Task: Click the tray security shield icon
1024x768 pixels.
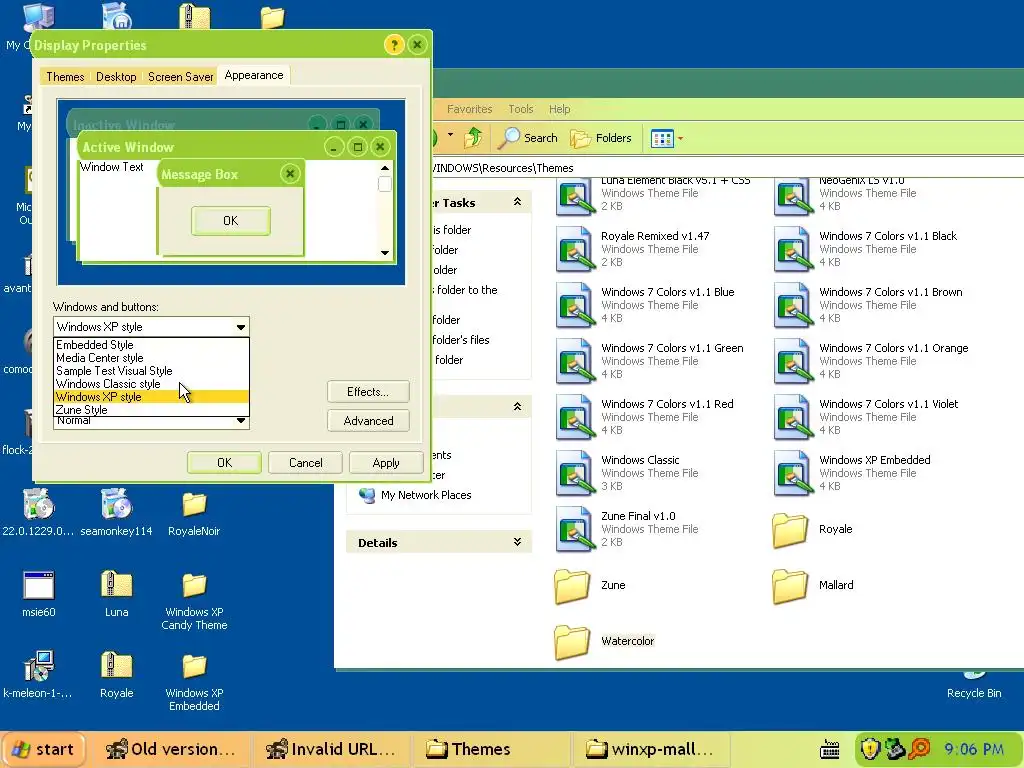Action: 869,749
